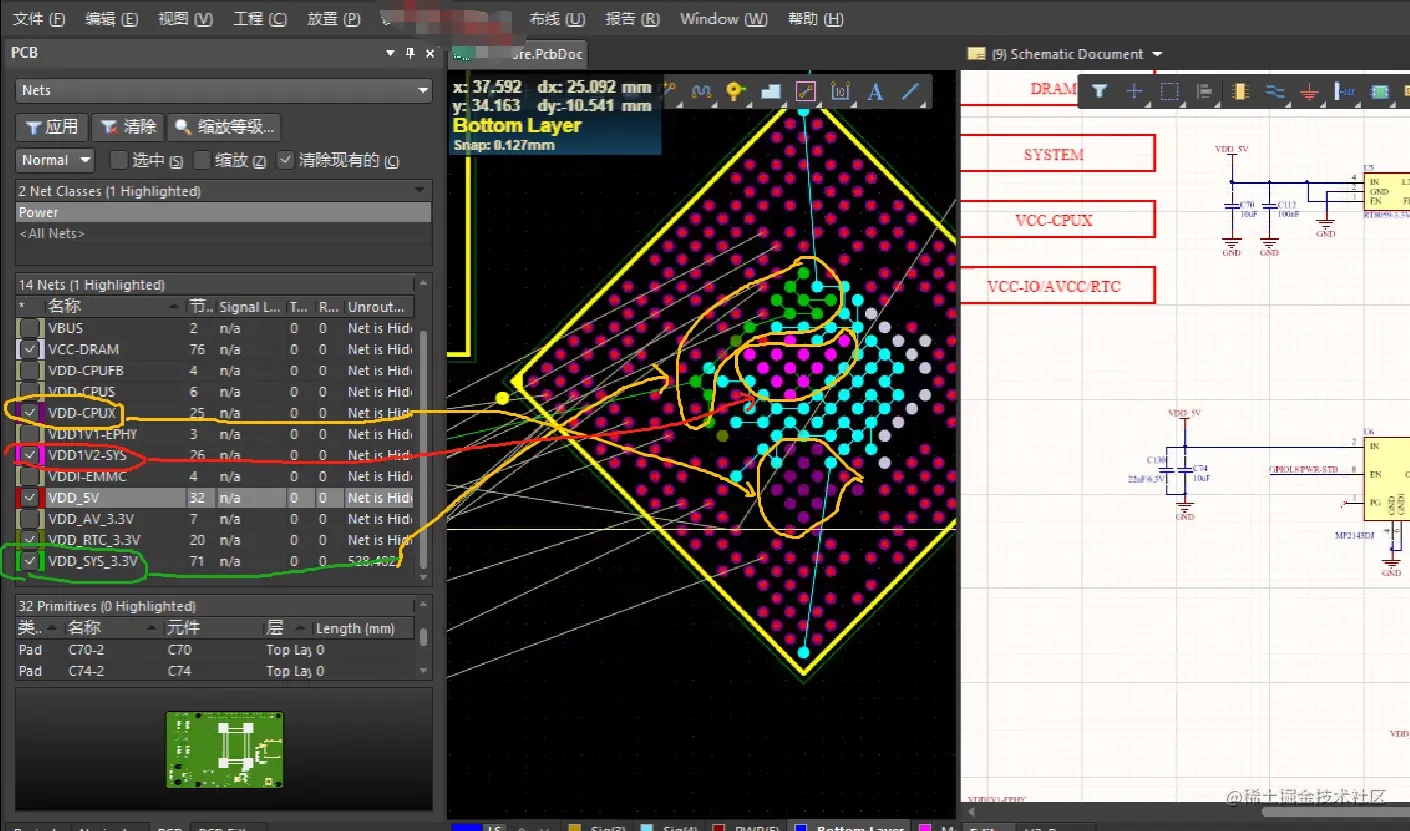Select the C74-2 pad primitive row

tap(216, 671)
